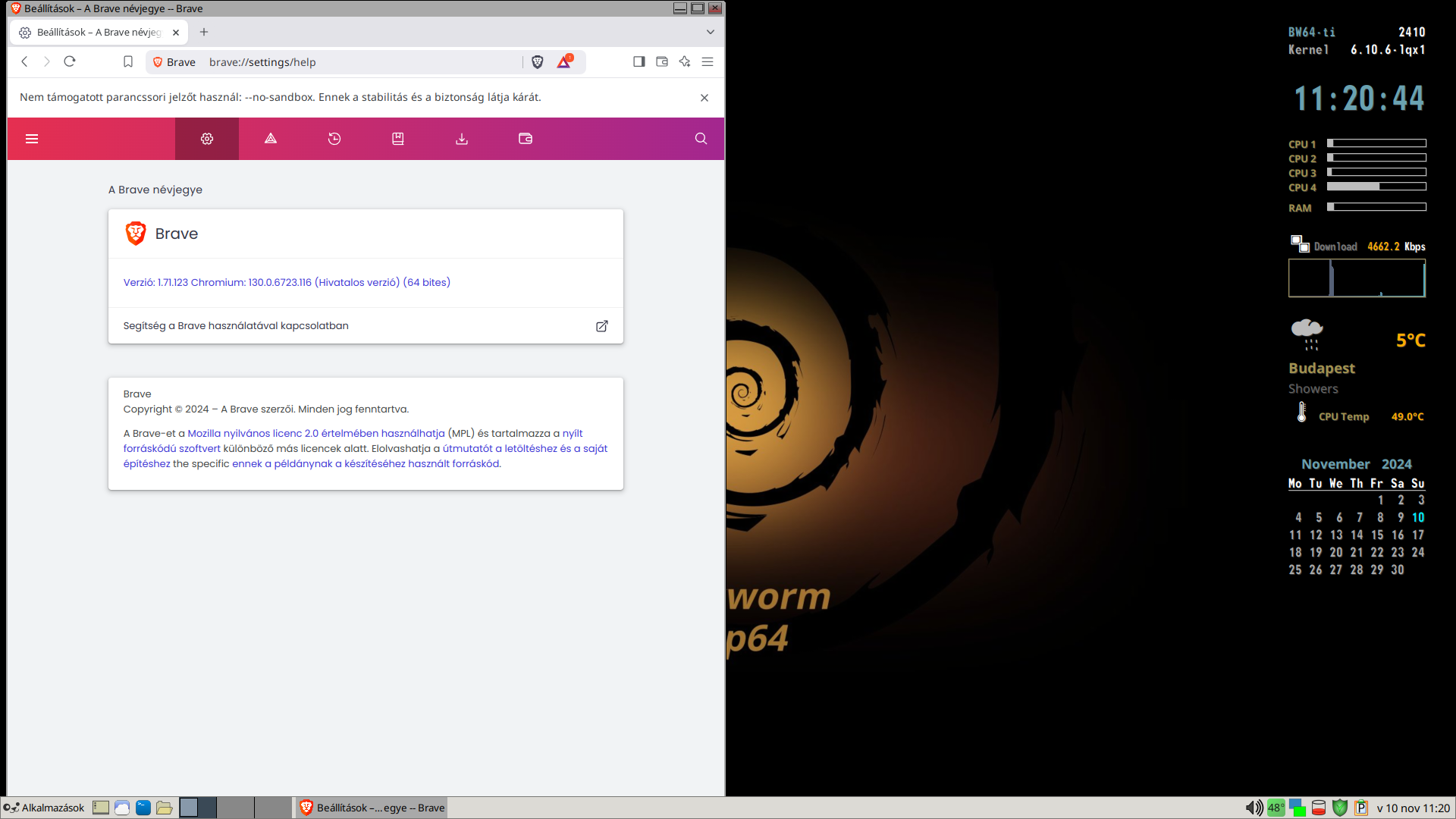Open the main Brave menu
Screen dimensions: 1456x819
tap(708, 62)
